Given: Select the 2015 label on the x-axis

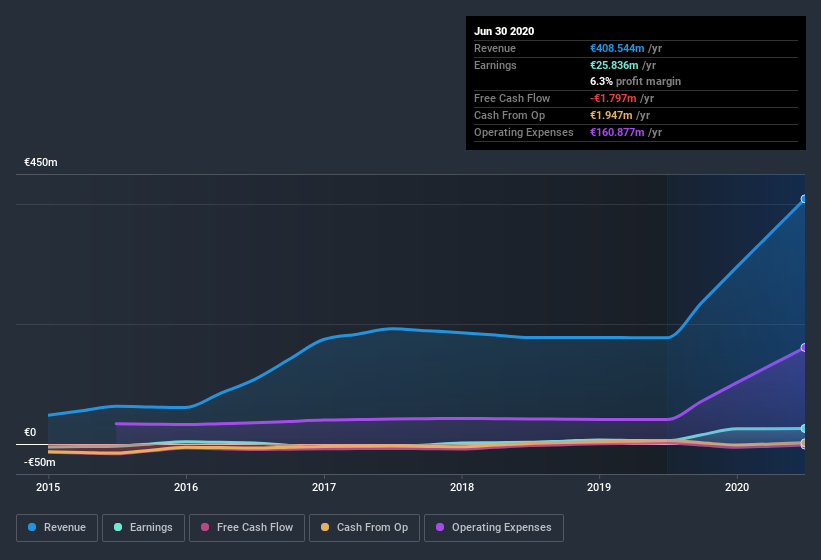Looking at the screenshot, I should point(48,488).
